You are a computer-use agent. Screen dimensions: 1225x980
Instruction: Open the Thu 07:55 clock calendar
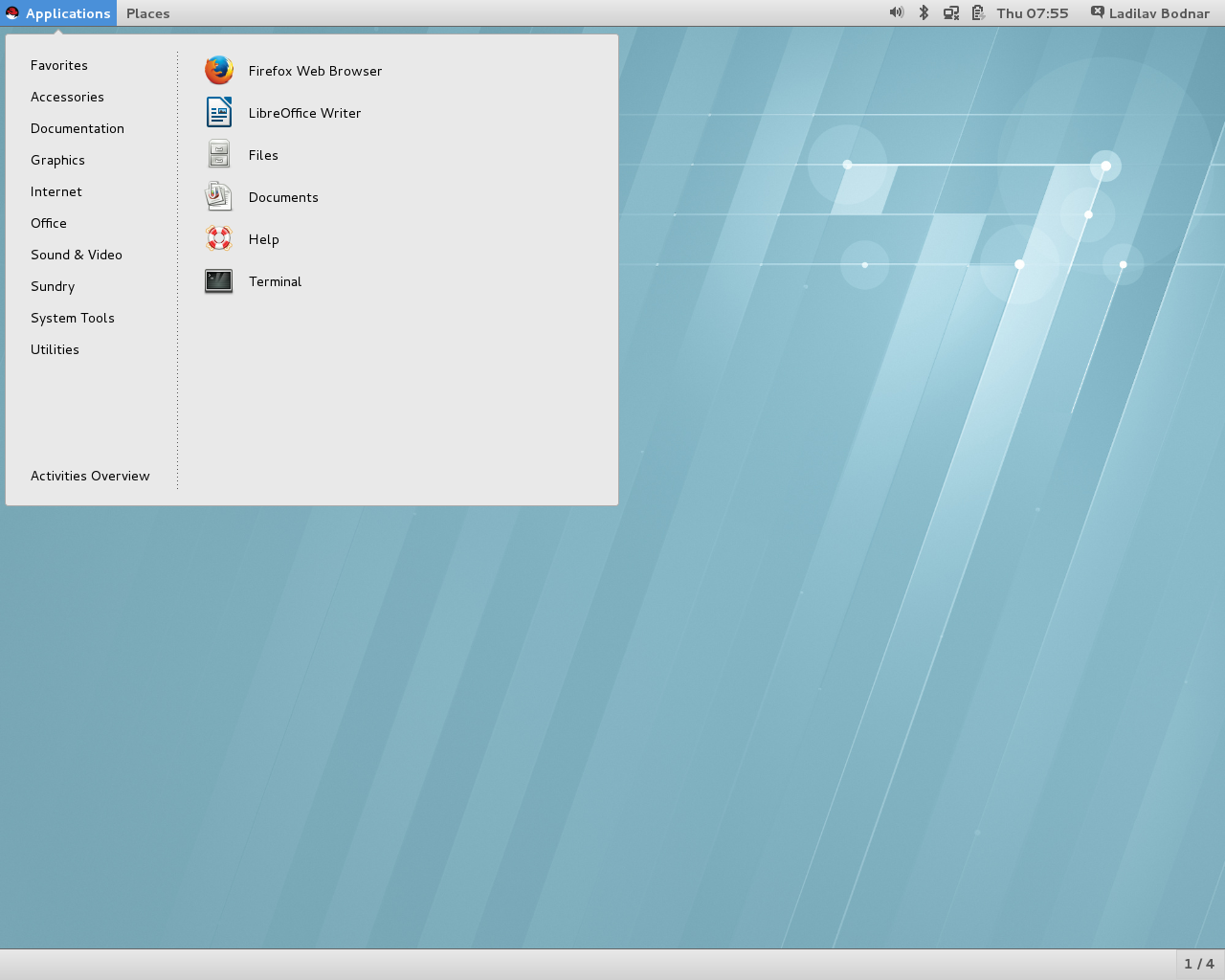point(1032,13)
